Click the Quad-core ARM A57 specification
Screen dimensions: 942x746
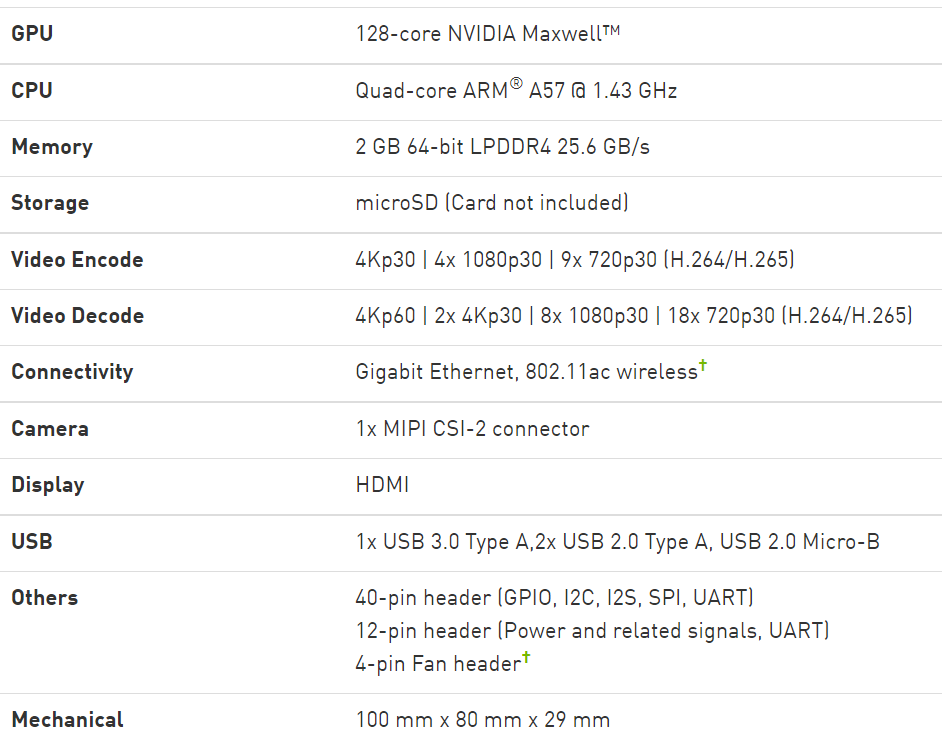(516, 91)
